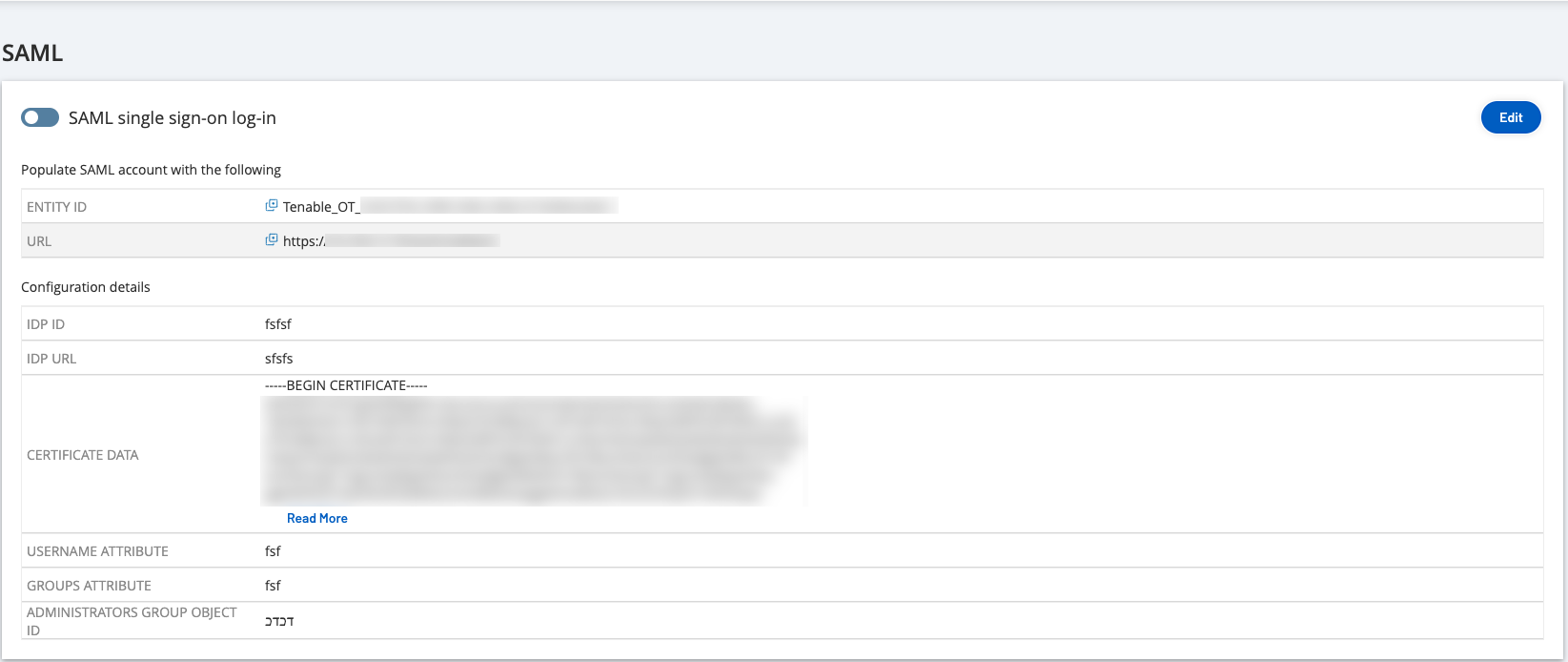
Task: Select the SAML page heading
Action: (32, 52)
